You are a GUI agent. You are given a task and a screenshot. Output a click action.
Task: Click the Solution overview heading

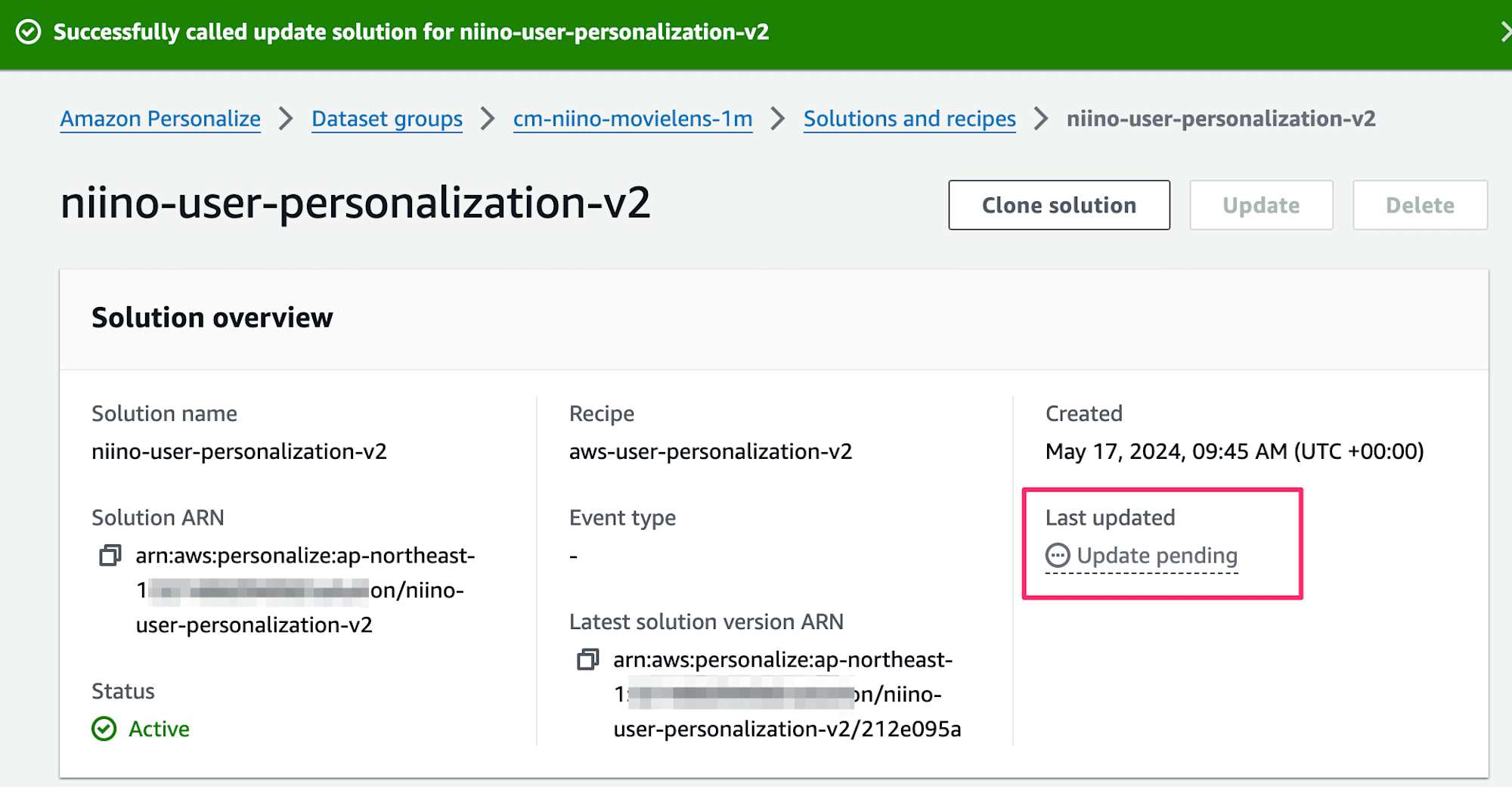tap(212, 318)
